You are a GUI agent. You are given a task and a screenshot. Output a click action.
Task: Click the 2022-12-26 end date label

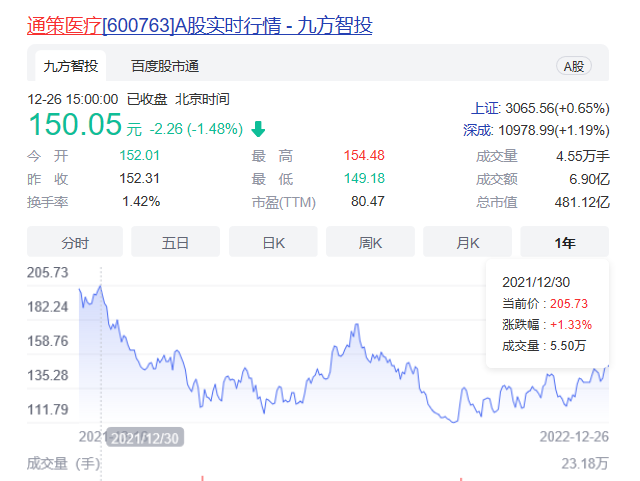pyautogui.click(x=574, y=437)
